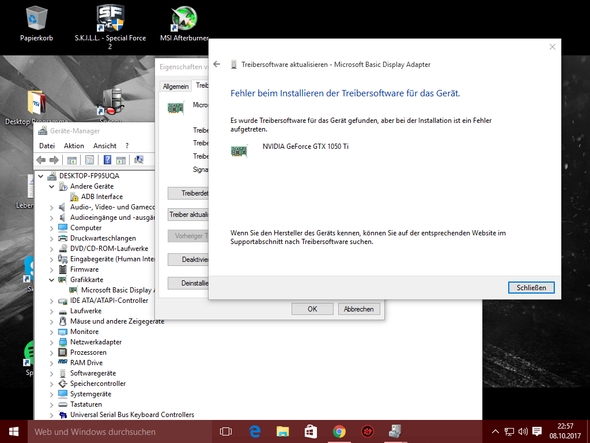This screenshot has height=443, width=590.
Task: Click the red circular app icon in taskbar
Action: click(367, 432)
